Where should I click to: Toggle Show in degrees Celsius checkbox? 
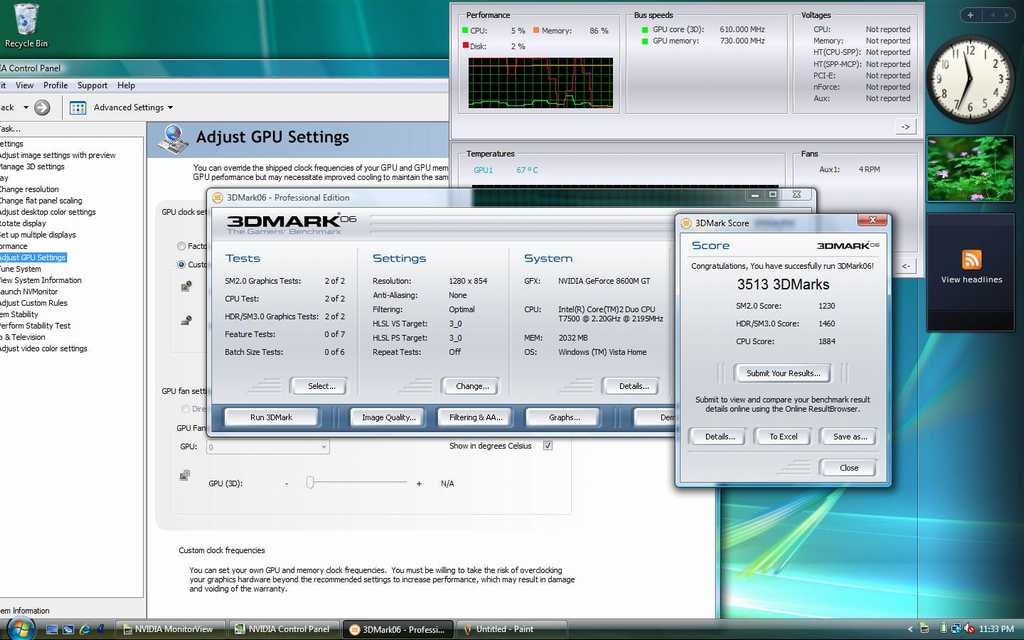point(548,445)
